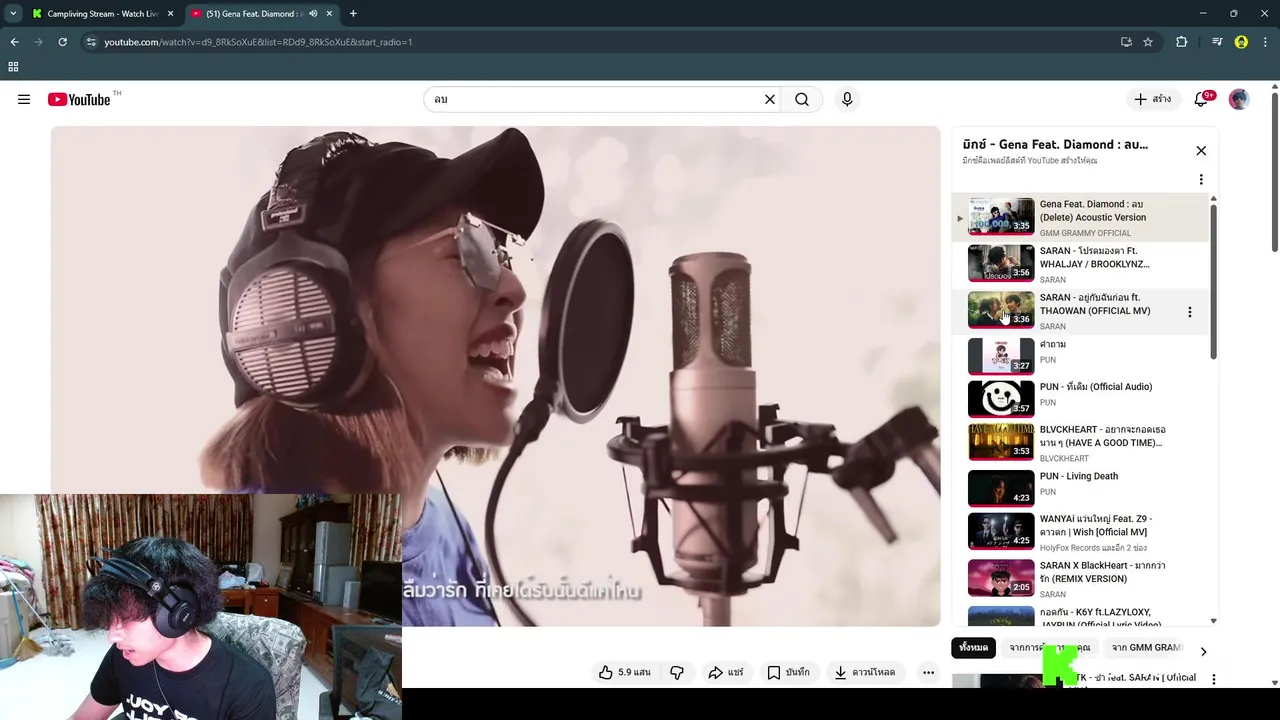Click the playing video to pause
Viewport: 1280px width, 720px height.
click(x=496, y=376)
